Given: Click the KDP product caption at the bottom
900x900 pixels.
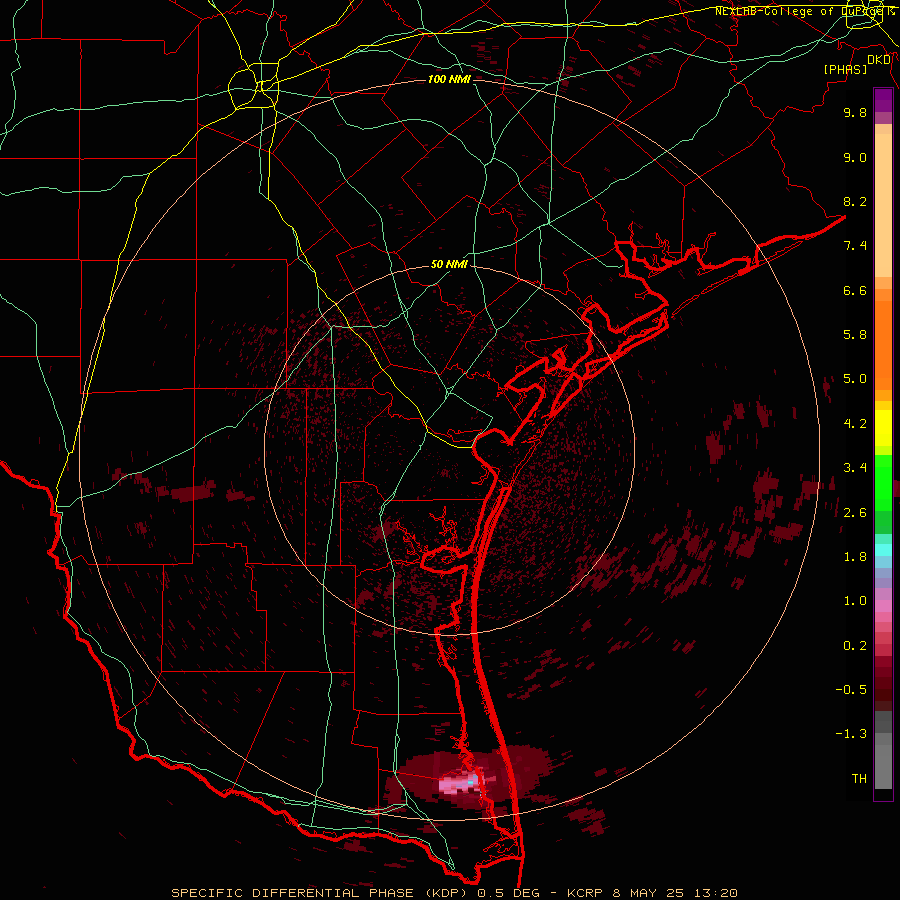Looking at the screenshot, I should click(454, 893).
